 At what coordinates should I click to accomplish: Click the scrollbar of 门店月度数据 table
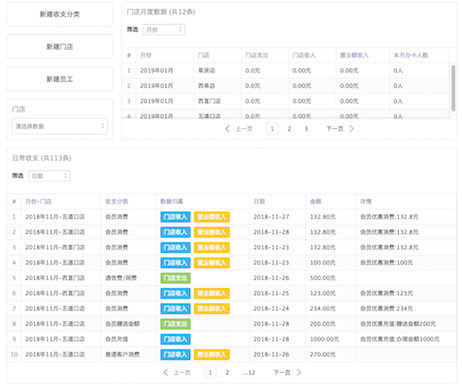[x=453, y=88]
